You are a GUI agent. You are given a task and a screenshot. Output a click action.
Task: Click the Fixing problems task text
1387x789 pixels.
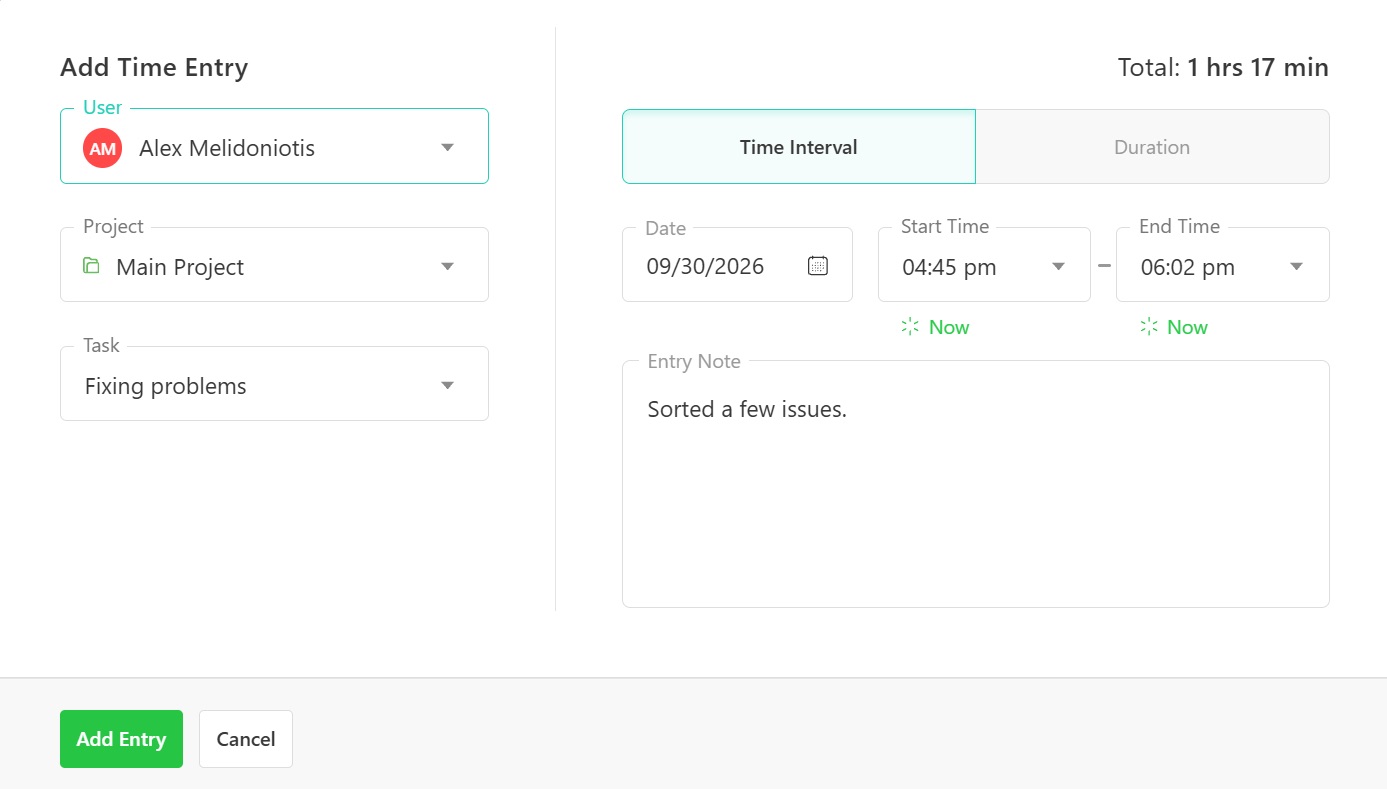pyautogui.click(x=166, y=386)
